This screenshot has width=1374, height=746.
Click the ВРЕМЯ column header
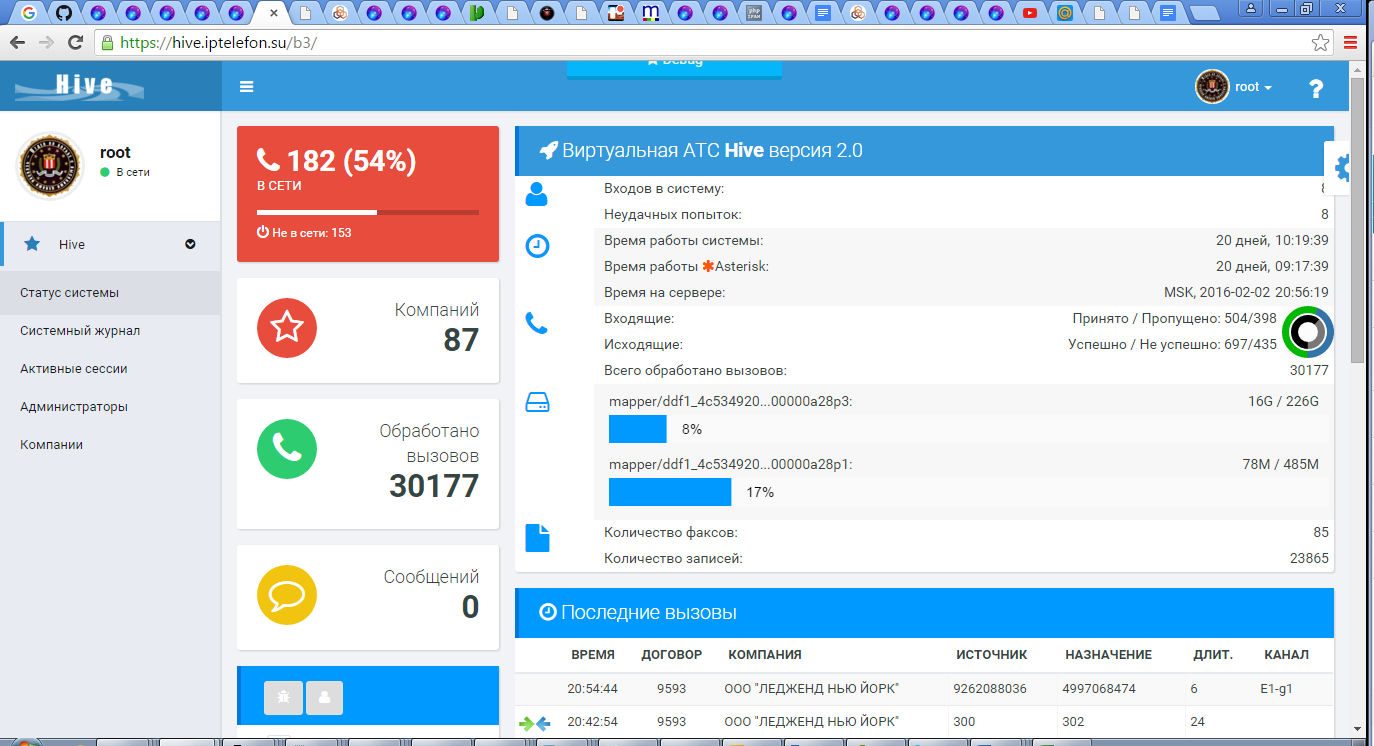pos(593,655)
